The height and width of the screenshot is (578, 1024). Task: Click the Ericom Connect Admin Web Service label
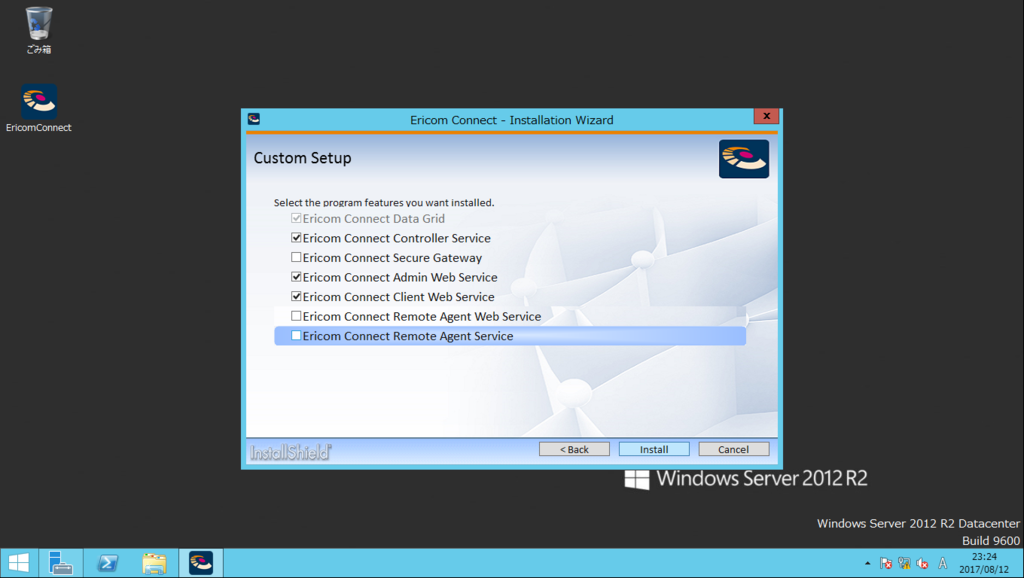(x=400, y=278)
